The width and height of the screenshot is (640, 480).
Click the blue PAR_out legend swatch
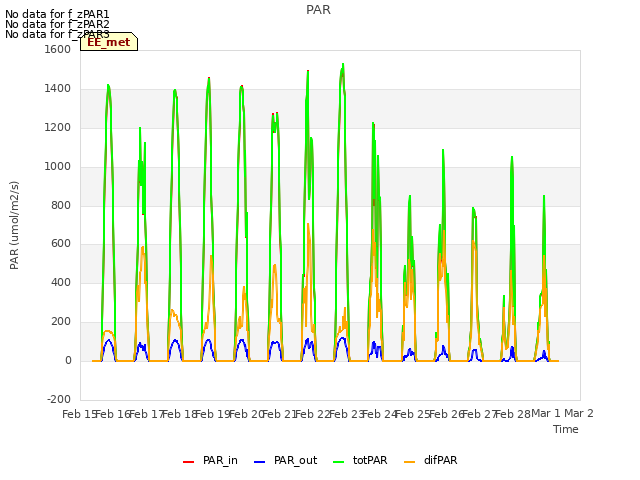260,462
